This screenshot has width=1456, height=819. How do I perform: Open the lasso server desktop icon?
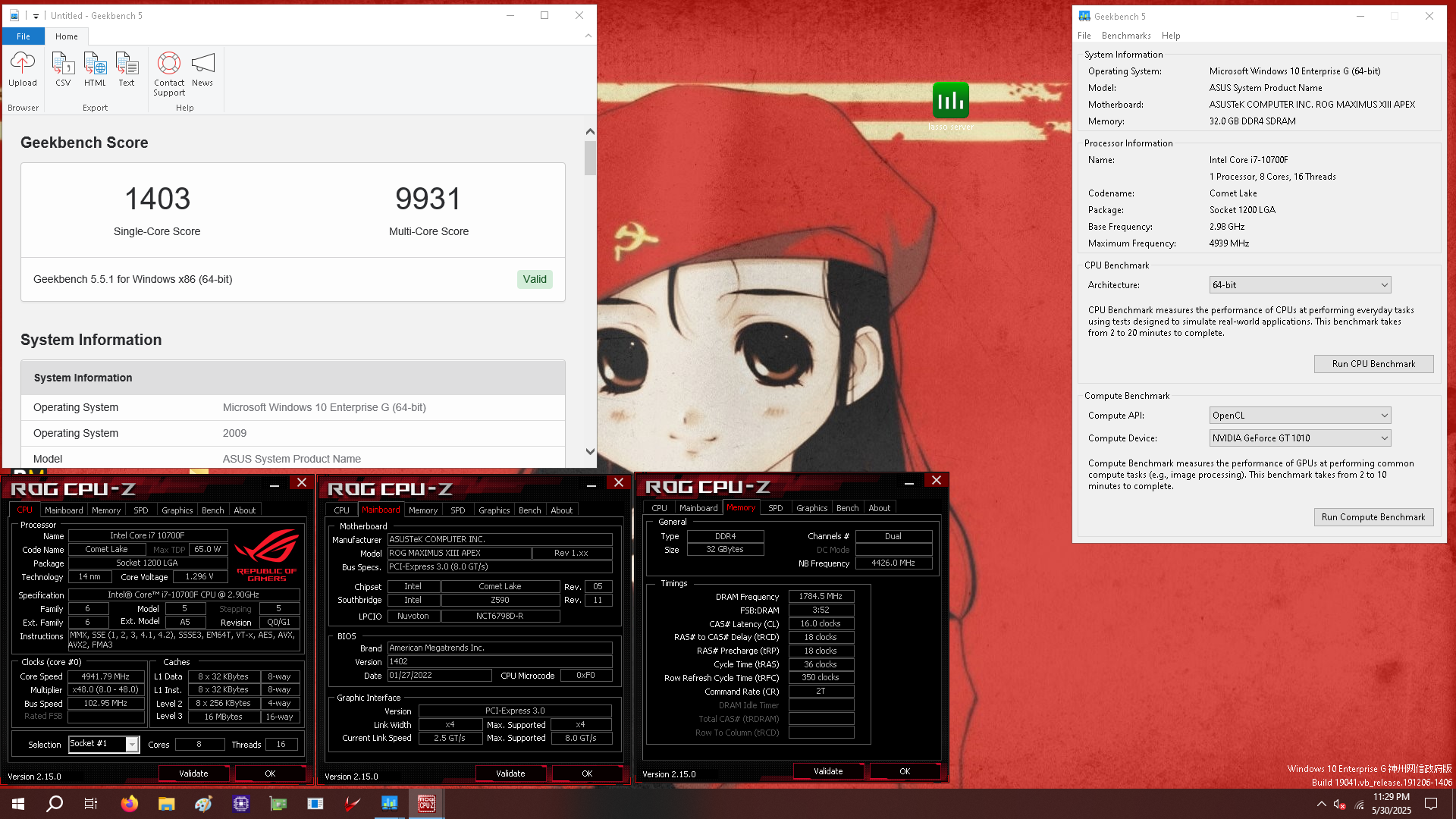(x=950, y=106)
